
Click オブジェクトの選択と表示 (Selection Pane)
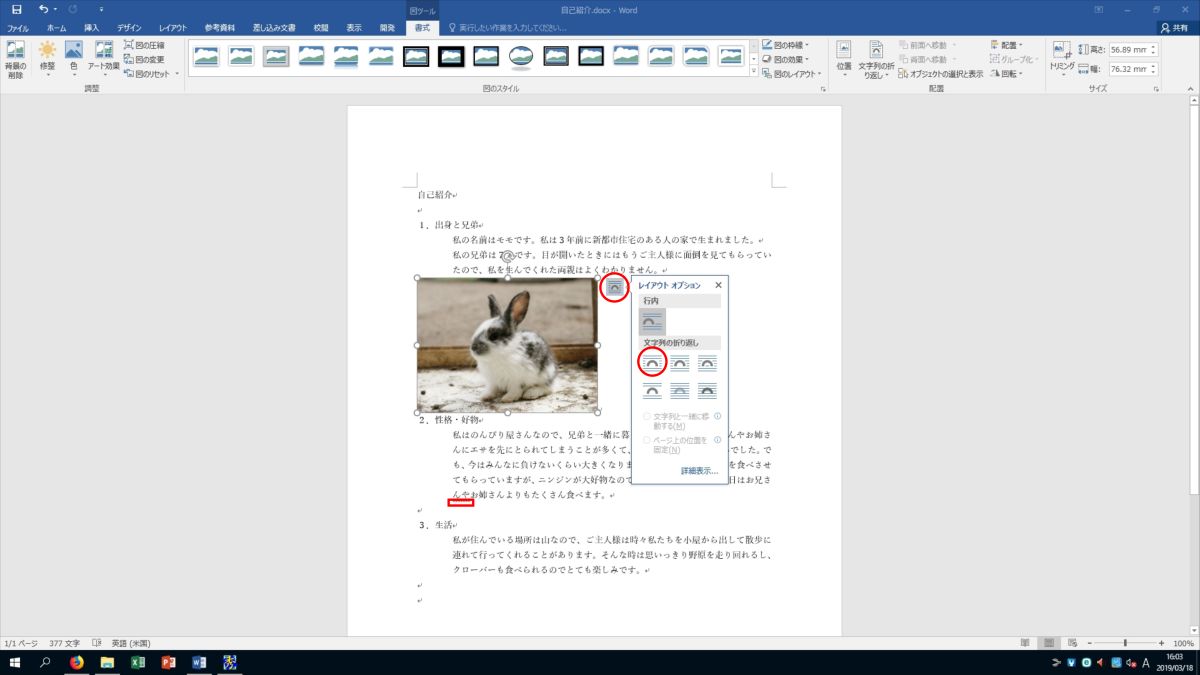tap(940, 73)
